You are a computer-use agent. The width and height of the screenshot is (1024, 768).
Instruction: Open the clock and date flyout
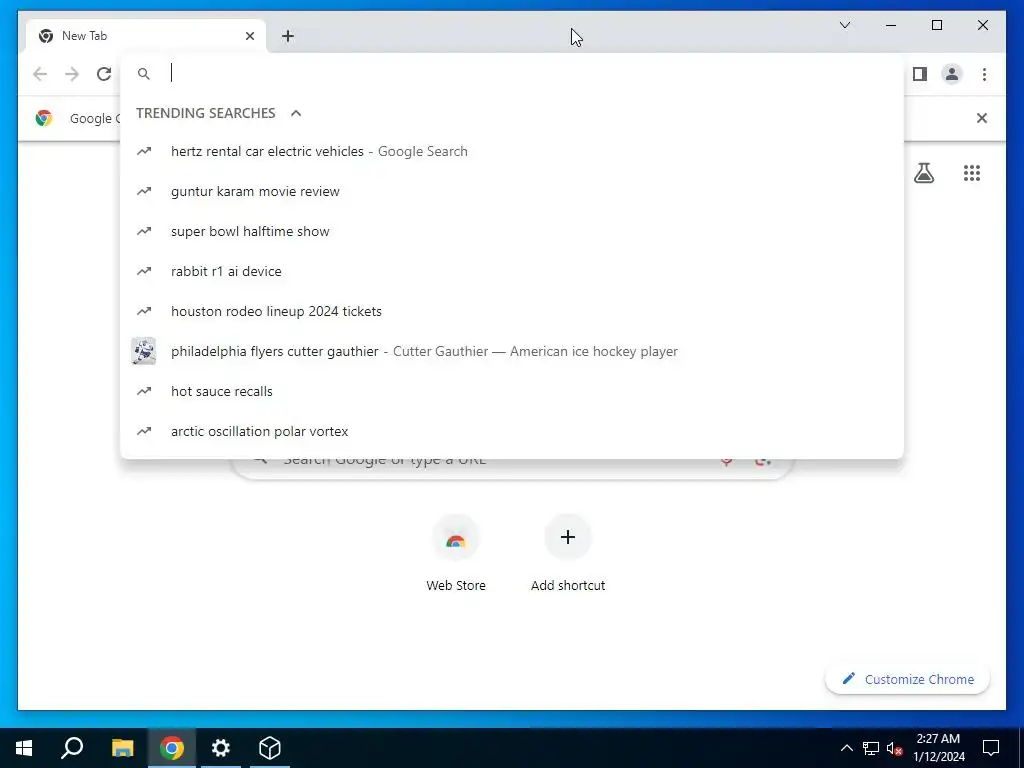tap(938, 748)
